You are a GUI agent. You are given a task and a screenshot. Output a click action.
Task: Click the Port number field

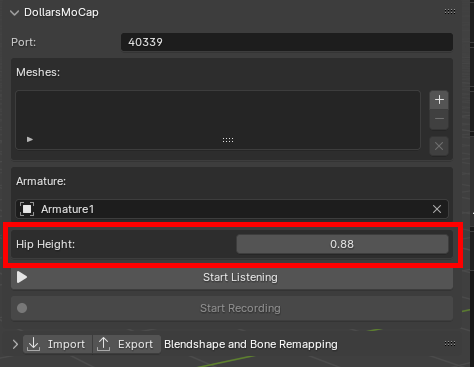pyautogui.click(x=287, y=42)
